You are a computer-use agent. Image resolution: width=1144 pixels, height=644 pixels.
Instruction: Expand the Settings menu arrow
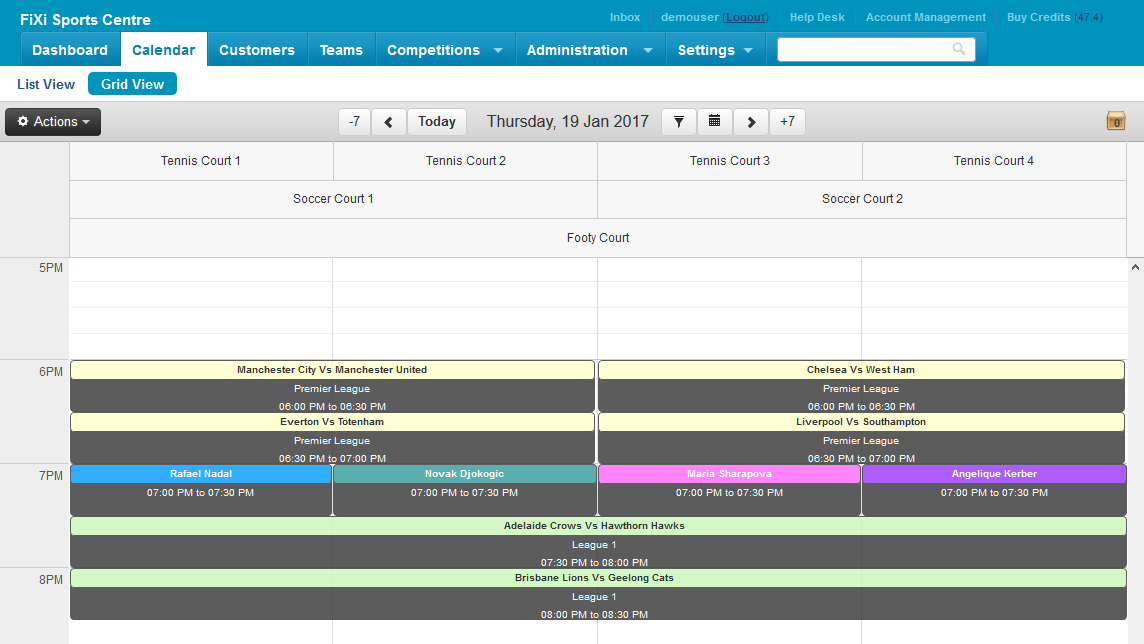(x=748, y=50)
